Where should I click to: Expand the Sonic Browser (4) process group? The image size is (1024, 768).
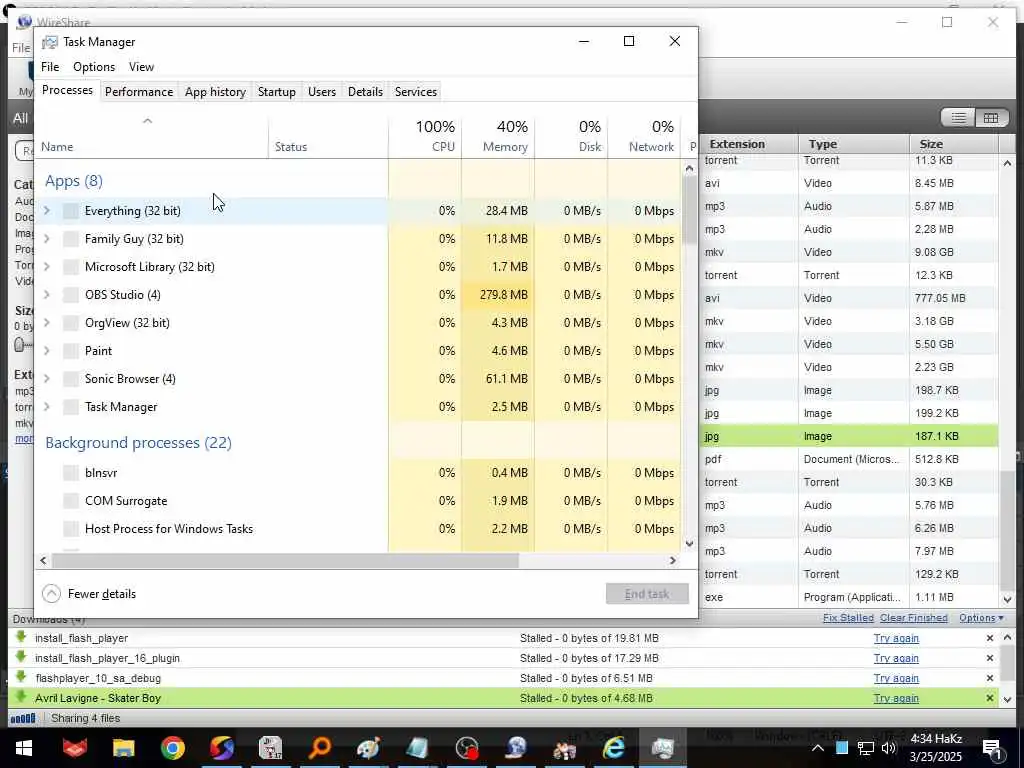coord(46,379)
